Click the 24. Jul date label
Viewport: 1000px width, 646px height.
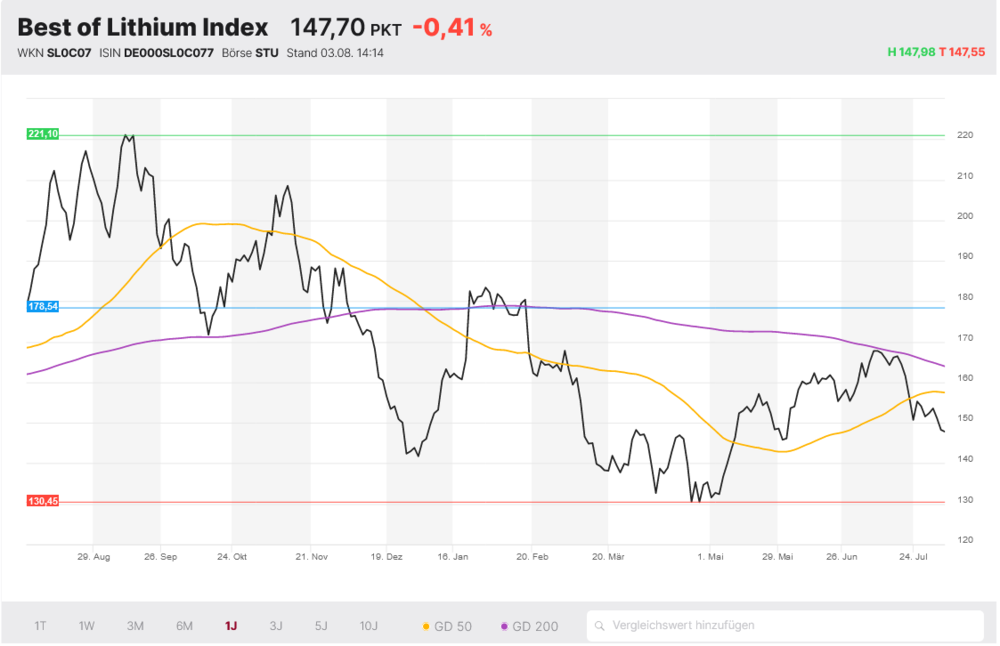pyautogui.click(x=913, y=557)
